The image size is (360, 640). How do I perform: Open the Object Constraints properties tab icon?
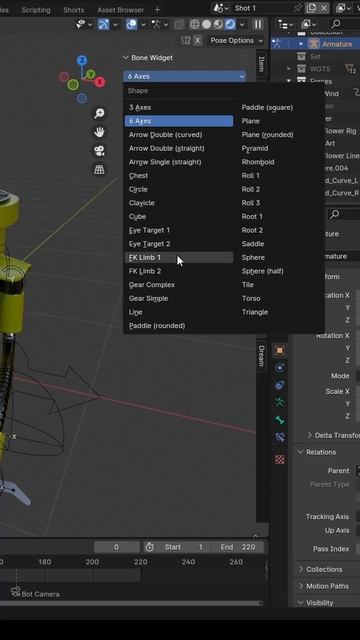pyautogui.click(x=280, y=385)
